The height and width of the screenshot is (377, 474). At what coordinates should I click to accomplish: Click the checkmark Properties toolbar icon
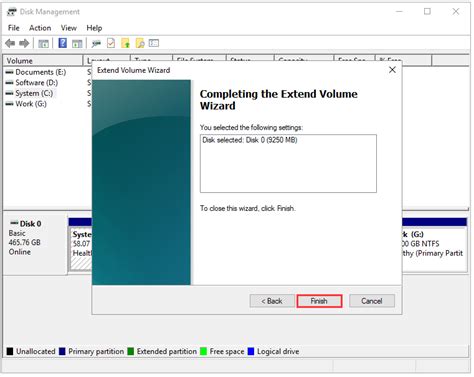111,43
